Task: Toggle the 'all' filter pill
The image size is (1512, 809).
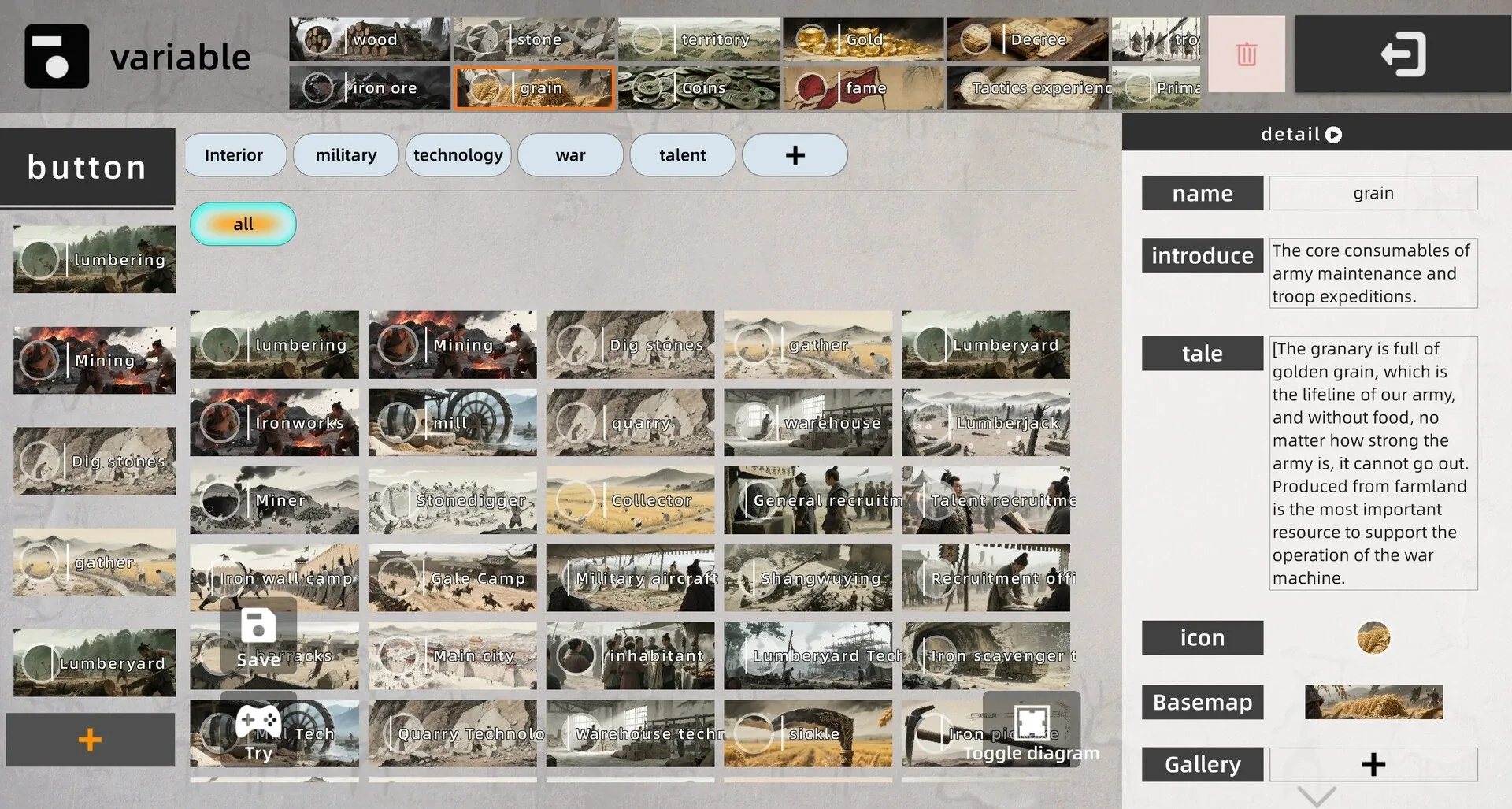Action: [x=243, y=225]
